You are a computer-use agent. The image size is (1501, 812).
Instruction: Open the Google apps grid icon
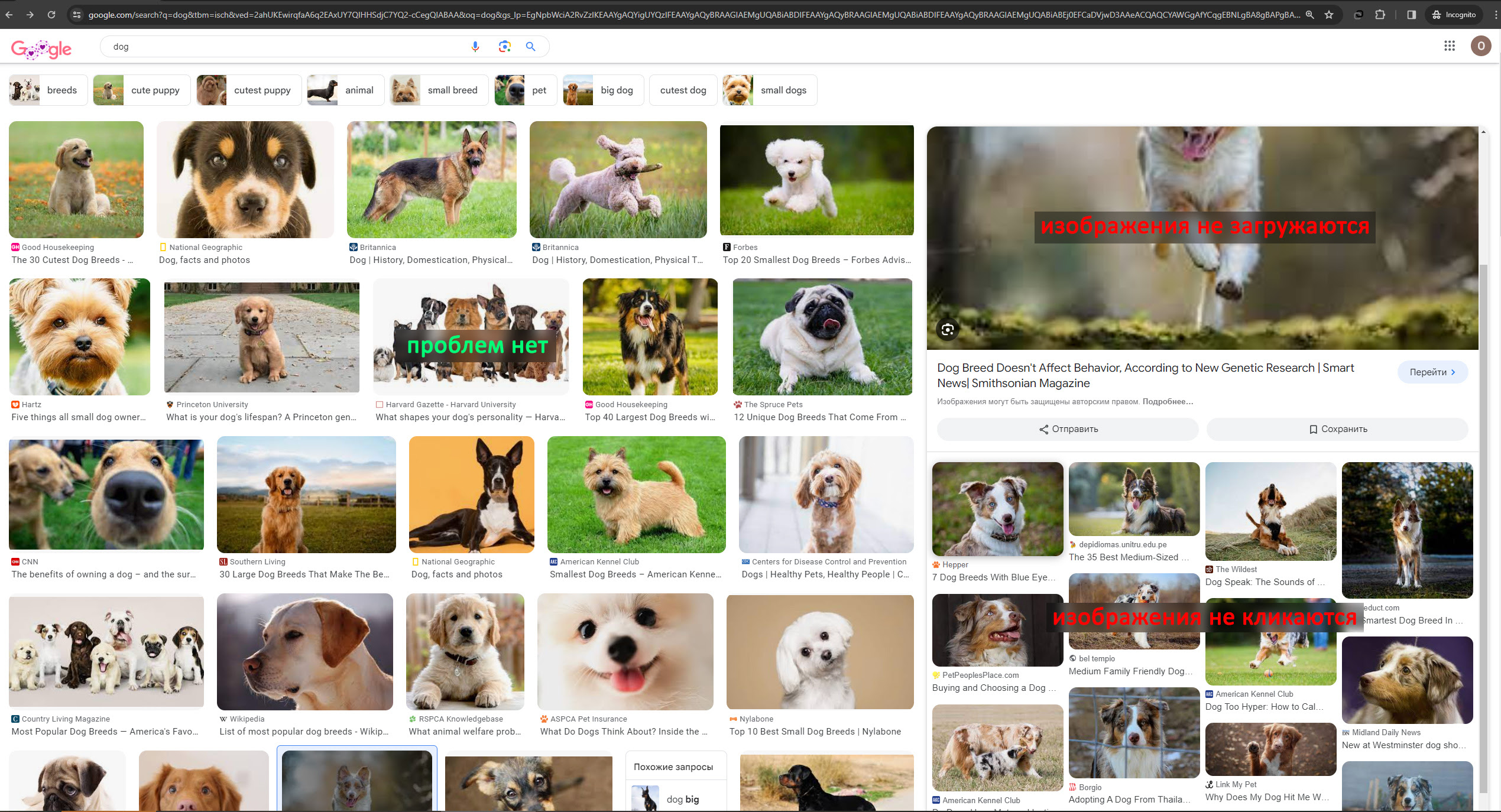(x=1449, y=46)
